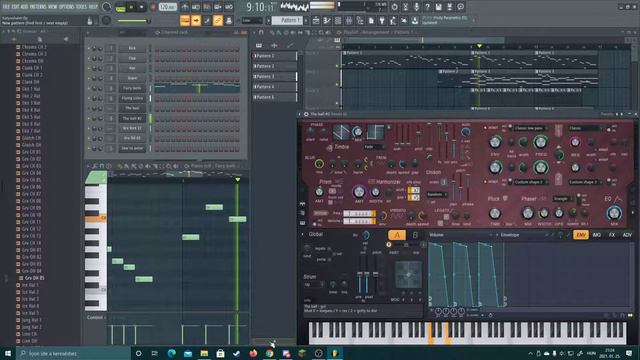Screen dimensions: 640x360
Task: Open Microsoft Edge from taskbar
Action: (171, 353)
